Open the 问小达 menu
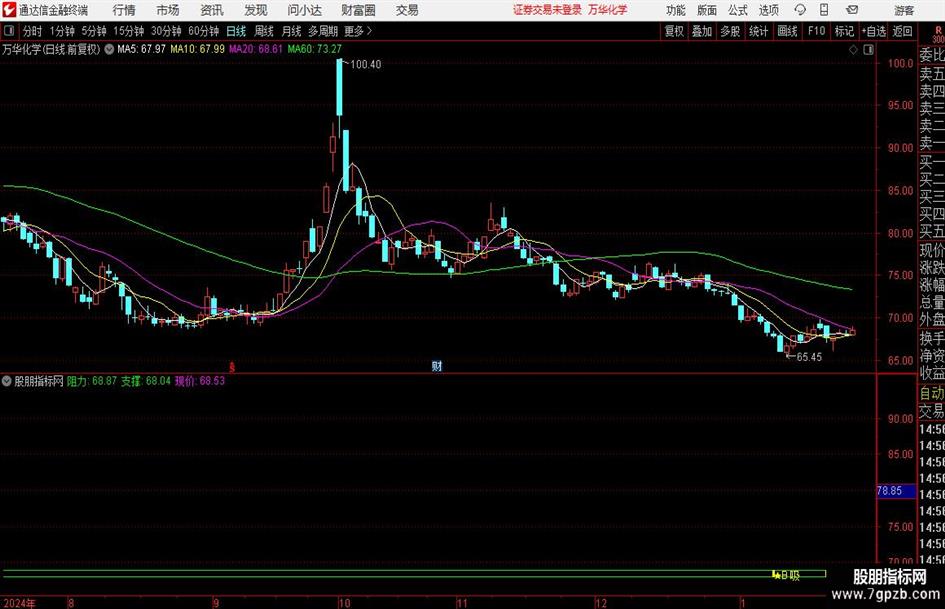945x609 pixels. coord(304,10)
